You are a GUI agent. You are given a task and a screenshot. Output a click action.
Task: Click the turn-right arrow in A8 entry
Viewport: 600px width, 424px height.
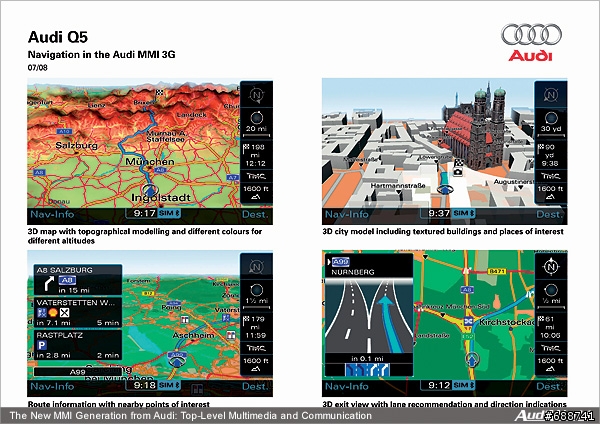[x=49, y=284]
